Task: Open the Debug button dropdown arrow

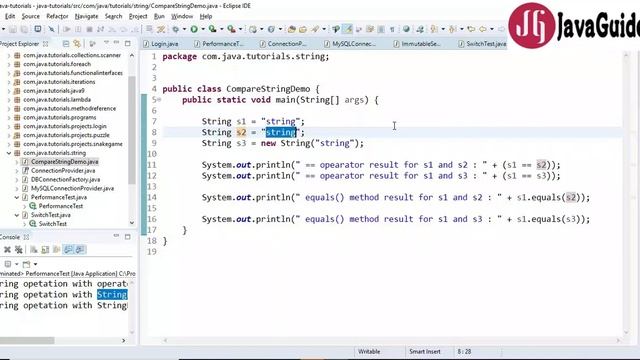Action: tap(184, 29)
